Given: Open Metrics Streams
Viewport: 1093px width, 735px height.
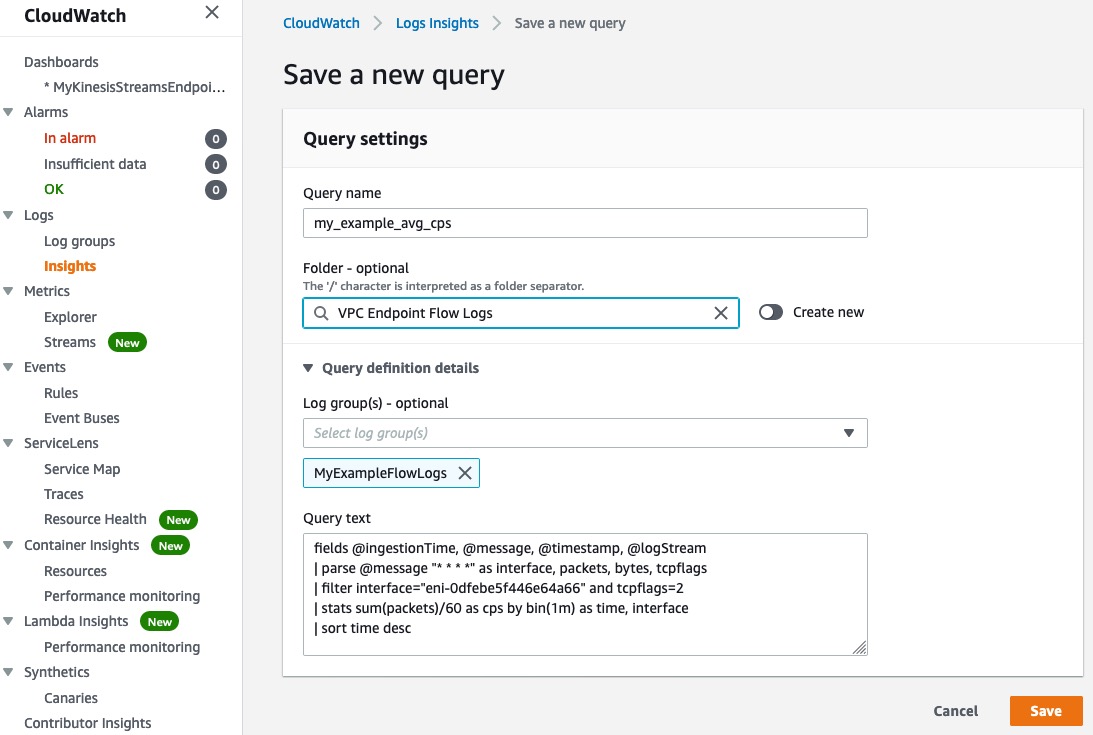Looking at the screenshot, I should (x=70, y=342).
